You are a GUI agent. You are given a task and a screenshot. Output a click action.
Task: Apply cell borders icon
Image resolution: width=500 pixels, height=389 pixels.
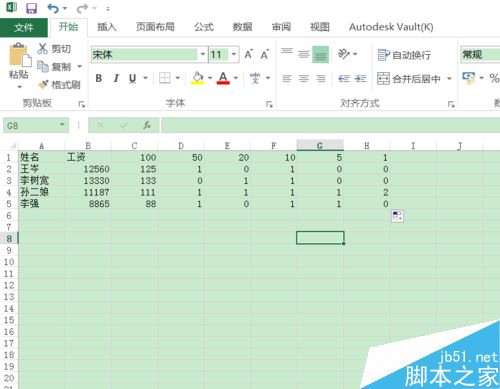pyautogui.click(x=165, y=78)
